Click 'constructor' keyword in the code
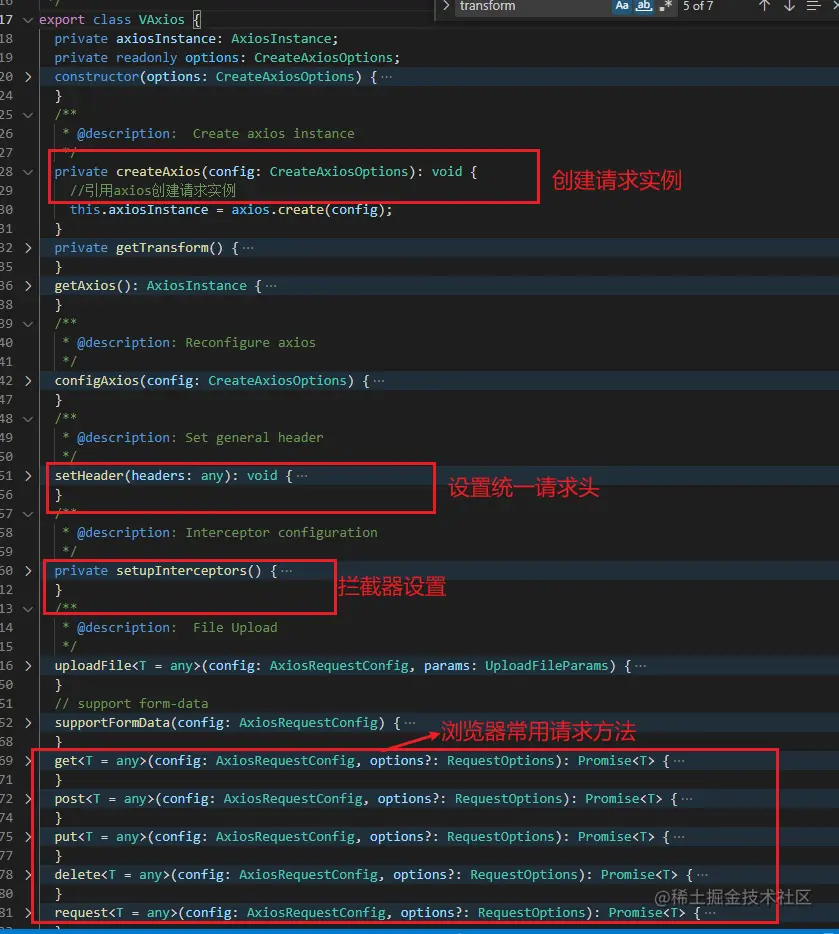Screen dimensions: 839x934 tap(96, 77)
